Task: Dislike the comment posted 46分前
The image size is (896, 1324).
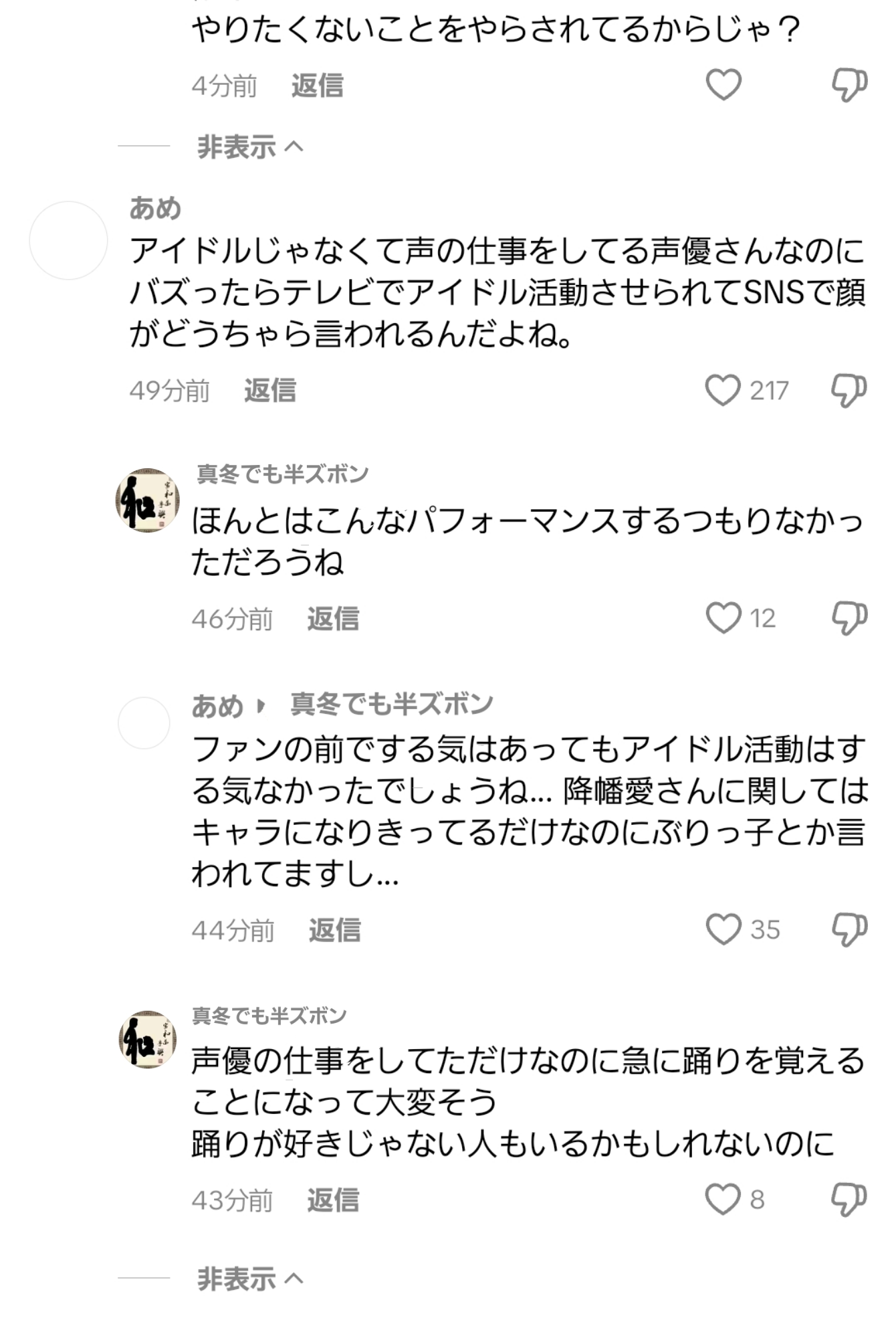Action: point(849,618)
